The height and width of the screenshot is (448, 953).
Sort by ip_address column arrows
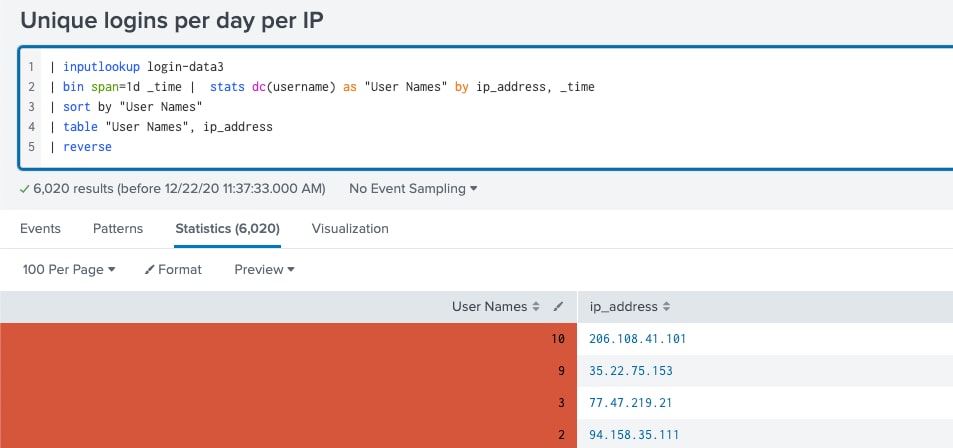tap(666, 307)
